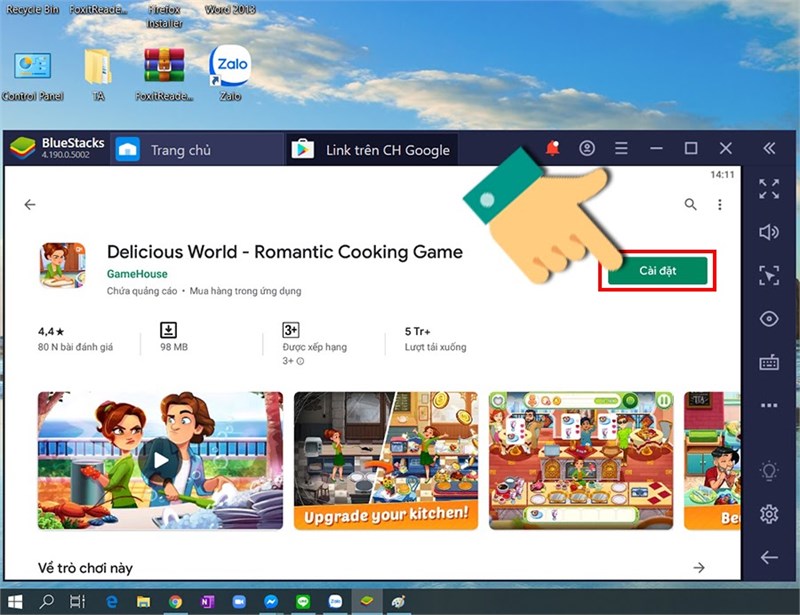Click the green Cài đặt install button

(658, 271)
